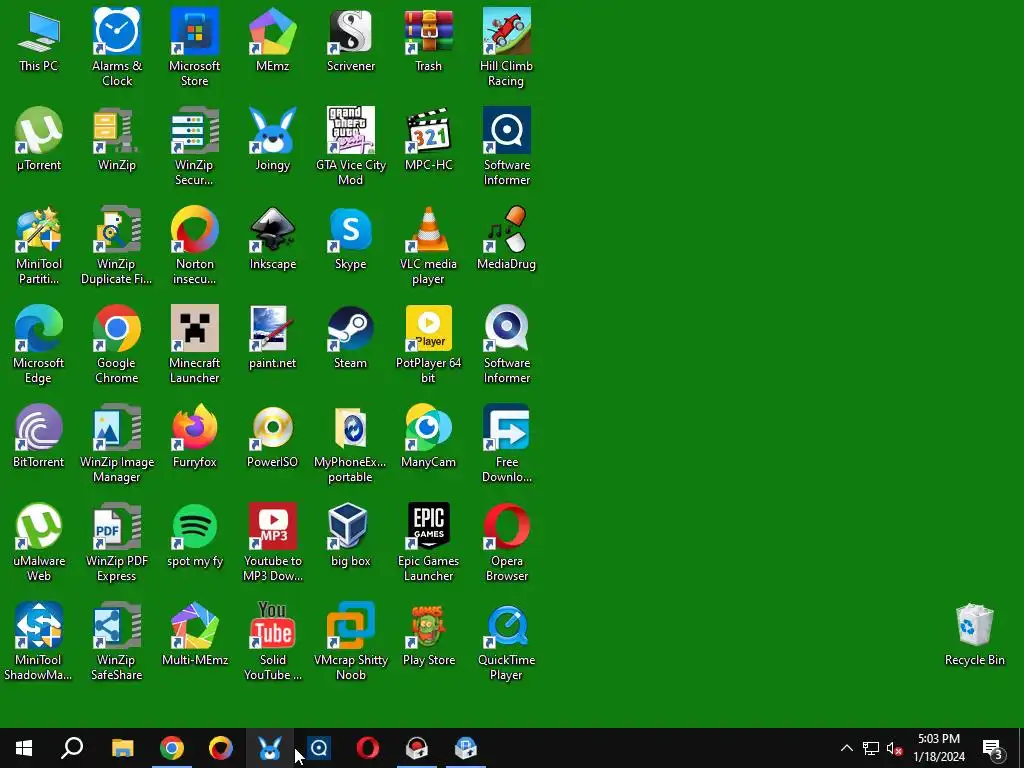Open the Windows Start menu
Screen dimensions: 1024x768
coord(24,748)
